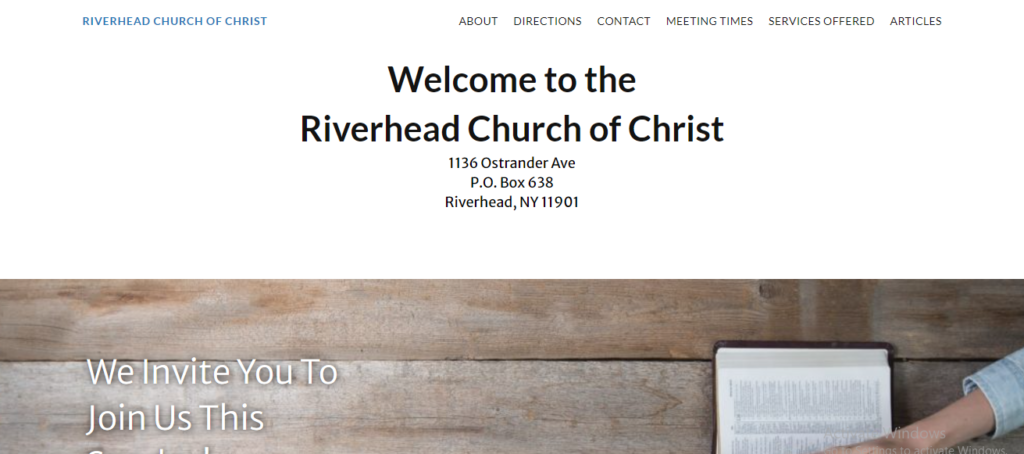Click the Riverhead, NY 11901 line
Image resolution: width=1024 pixels, height=454 pixels.
511,202
